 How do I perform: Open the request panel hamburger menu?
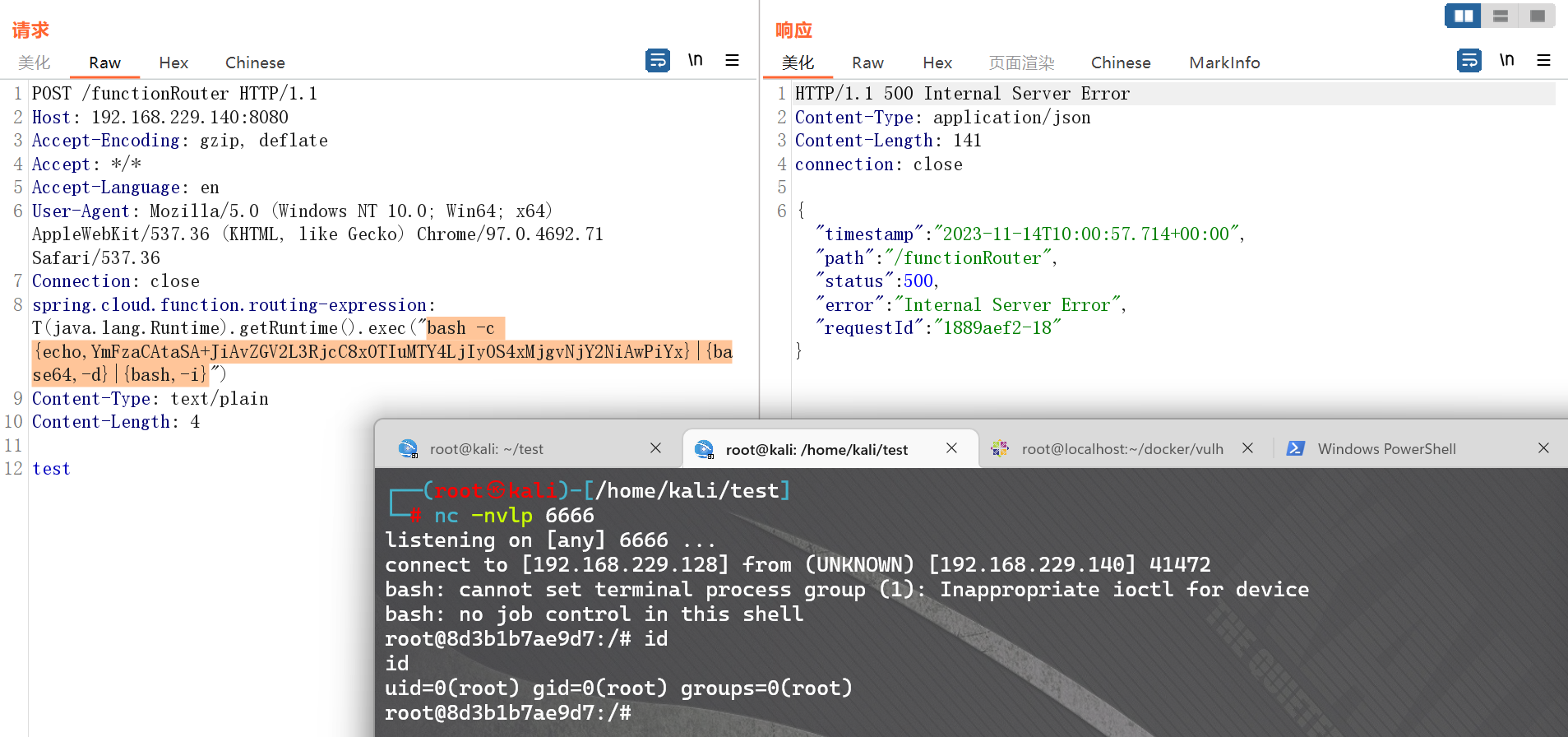coord(733,60)
